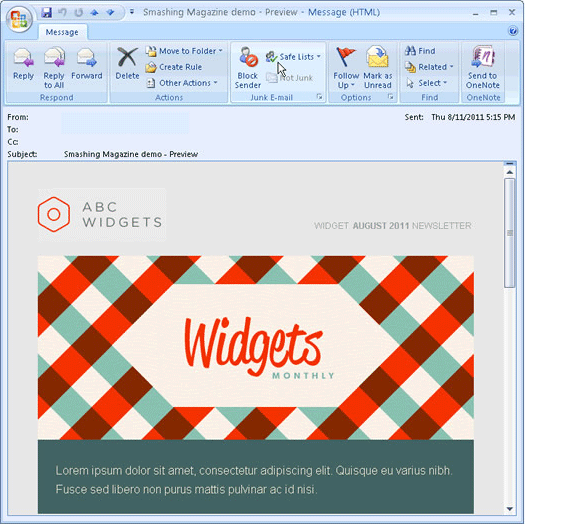Click the Sent date Thu 8/11/2011
574x524 pixels.
[473, 117]
